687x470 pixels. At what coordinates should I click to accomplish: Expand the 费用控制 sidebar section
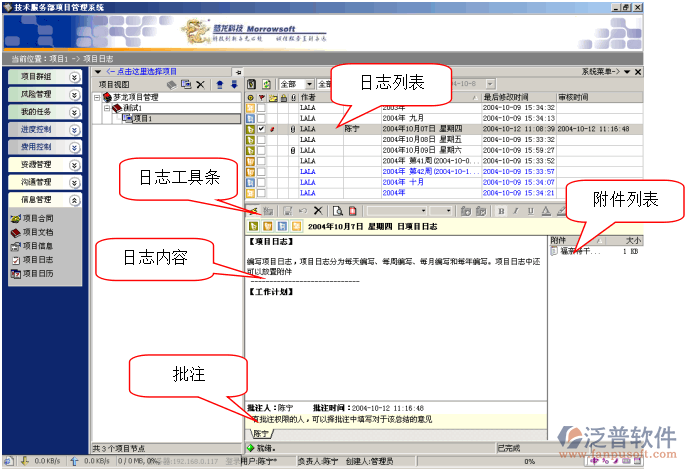click(74, 148)
